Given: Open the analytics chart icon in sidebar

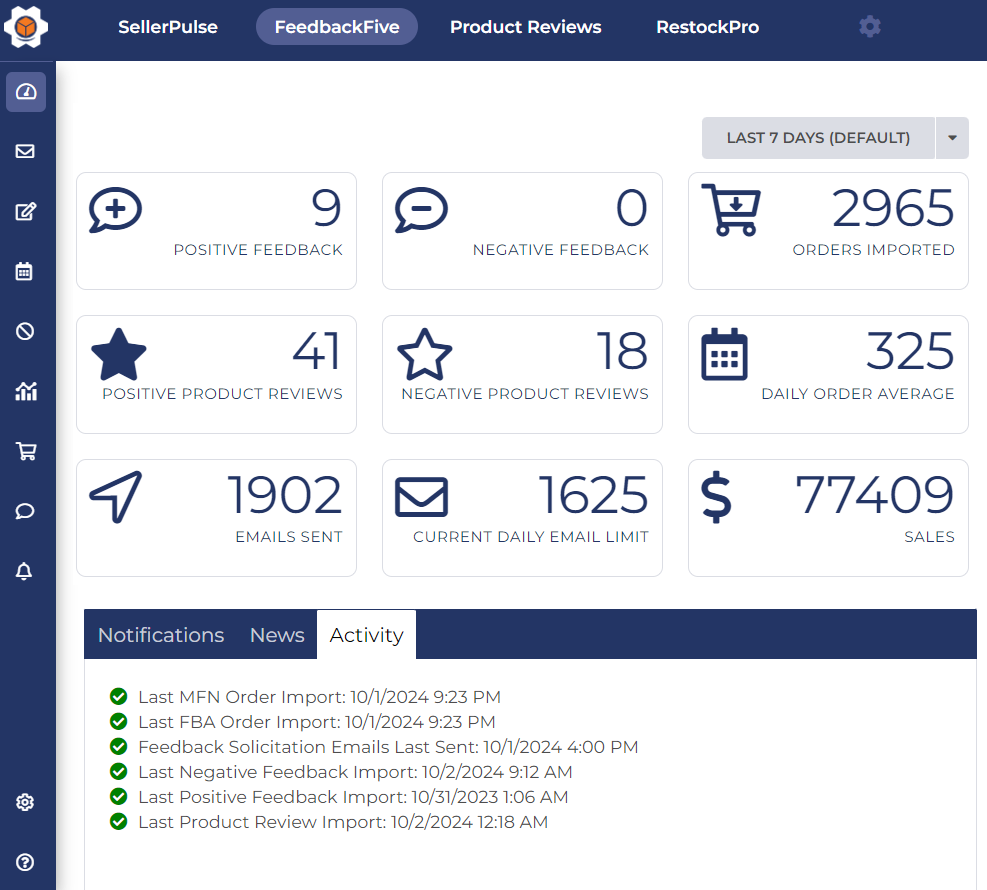Looking at the screenshot, I should (25, 391).
